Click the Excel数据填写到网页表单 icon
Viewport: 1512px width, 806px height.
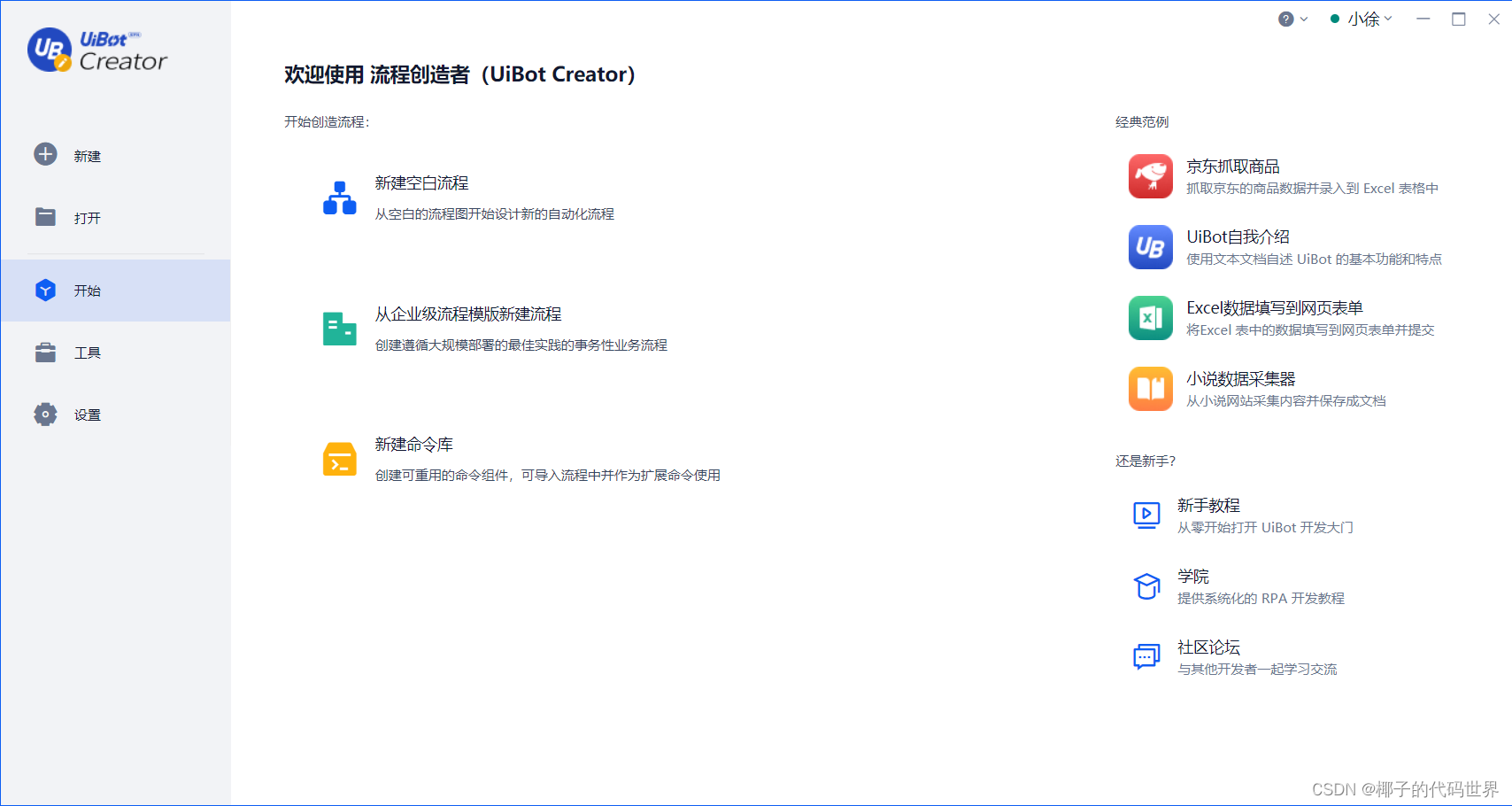(1150, 318)
